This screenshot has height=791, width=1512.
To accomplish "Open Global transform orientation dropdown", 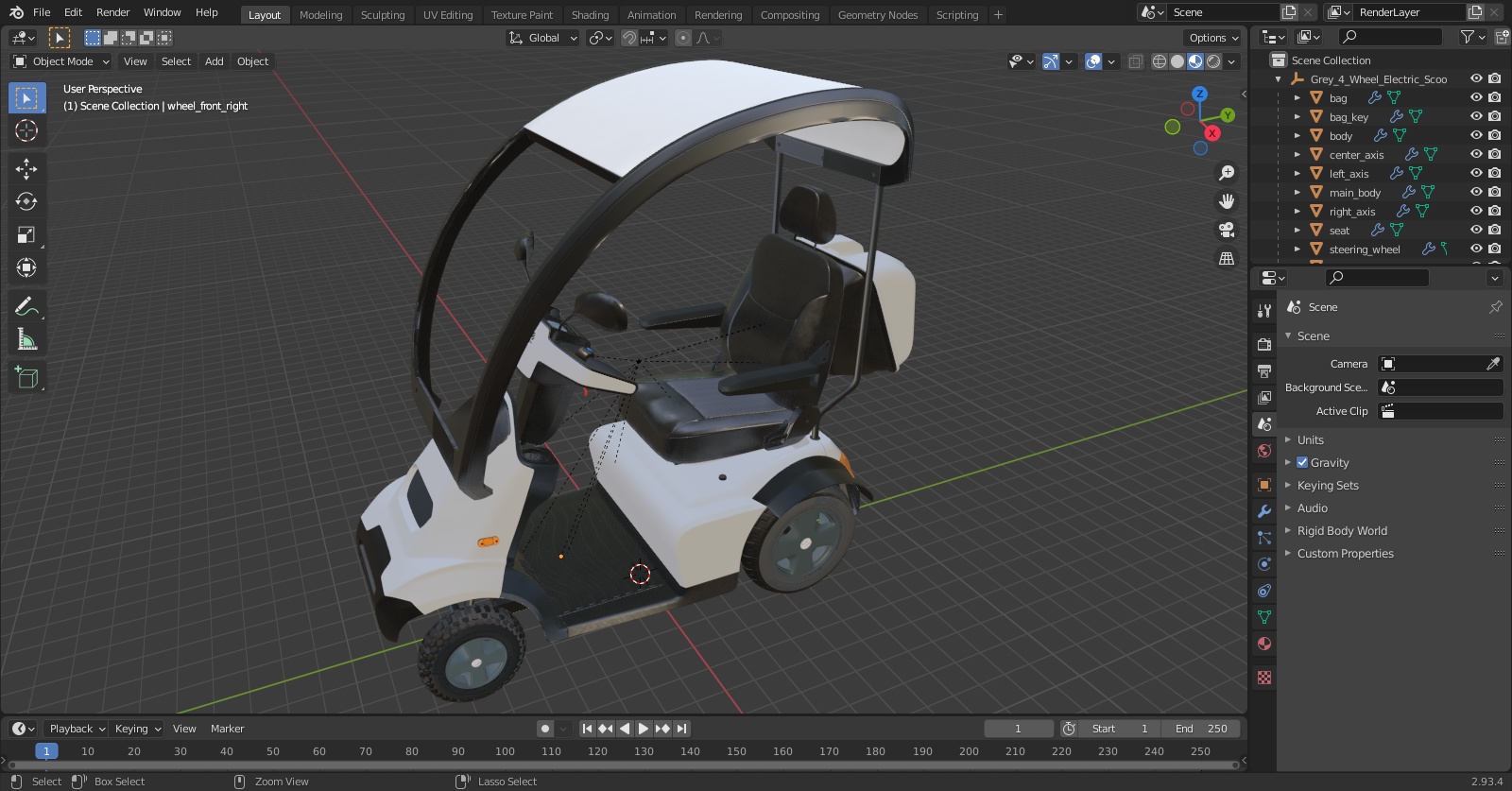I will point(543,38).
